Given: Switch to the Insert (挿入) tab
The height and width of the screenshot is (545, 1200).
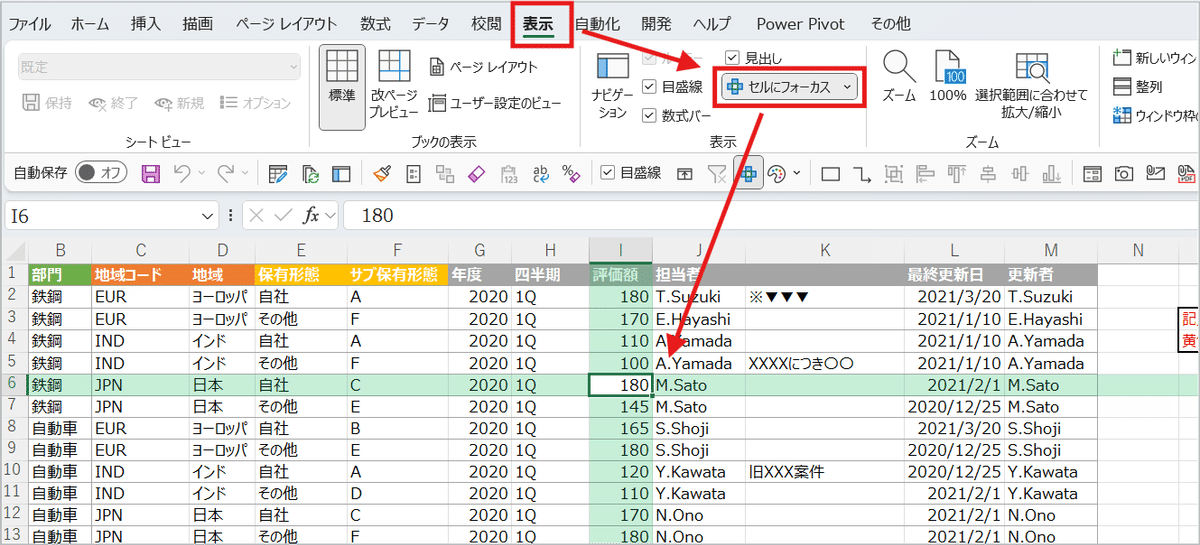Looking at the screenshot, I should (x=146, y=24).
